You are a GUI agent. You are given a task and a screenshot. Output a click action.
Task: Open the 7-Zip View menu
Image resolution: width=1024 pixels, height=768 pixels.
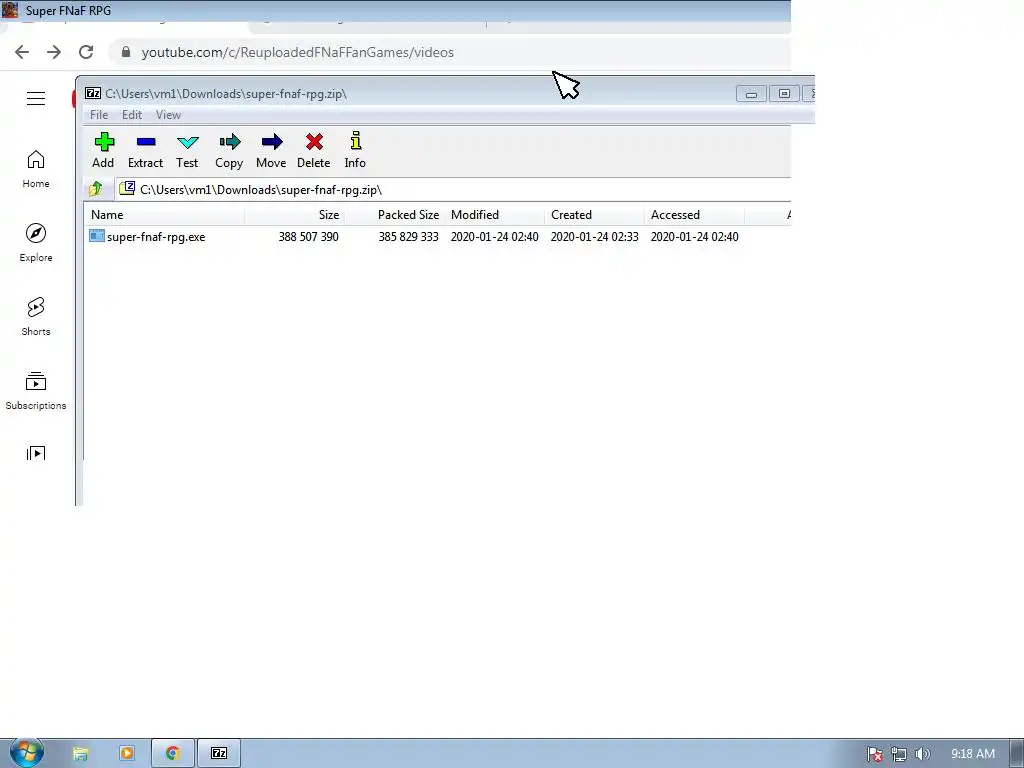pyautogui.click(x=168, y=115)
